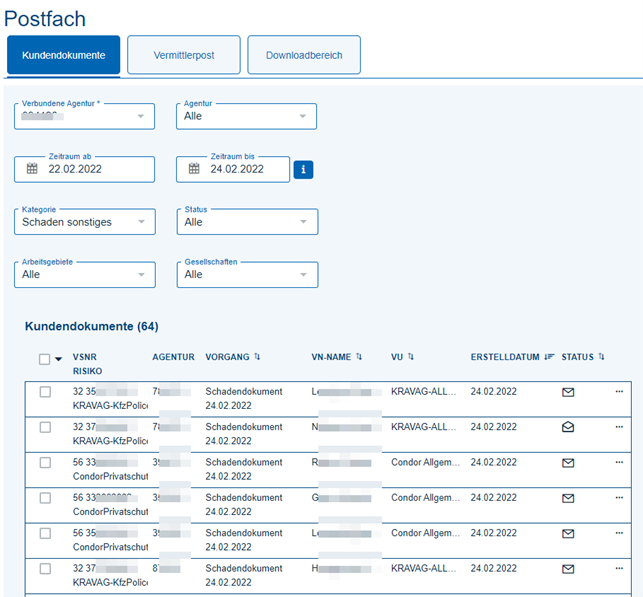Viewport: 643px width, 597px height.
Task: Expand the Gesellschaften dropdown
Action: coord(247,274)
